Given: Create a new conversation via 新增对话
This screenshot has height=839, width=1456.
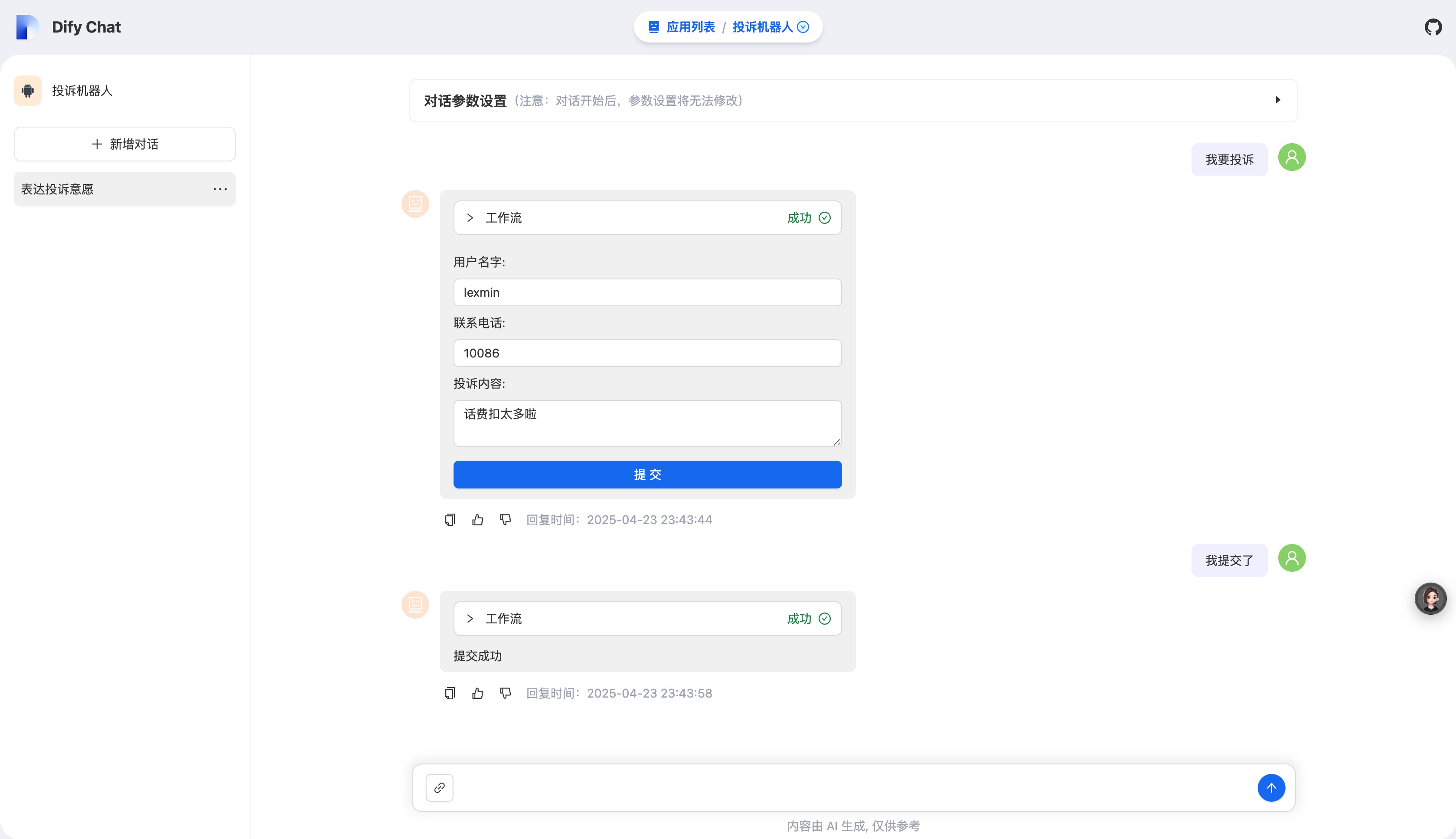Looking at the screenshot, I should click(x=124, y=144).
